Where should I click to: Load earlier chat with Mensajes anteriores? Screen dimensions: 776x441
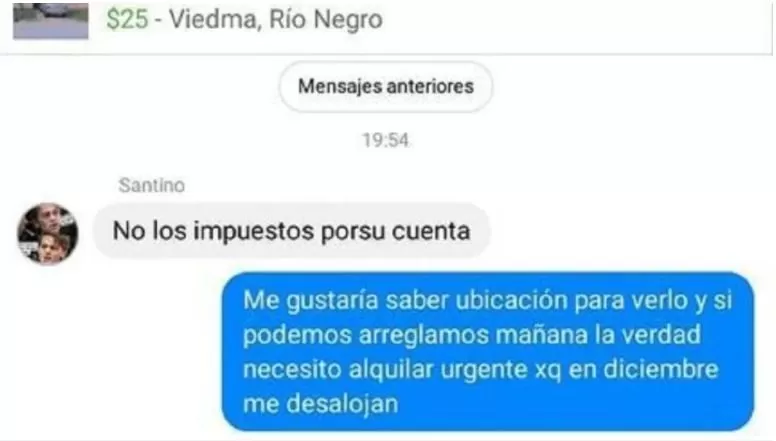[386, 87]
